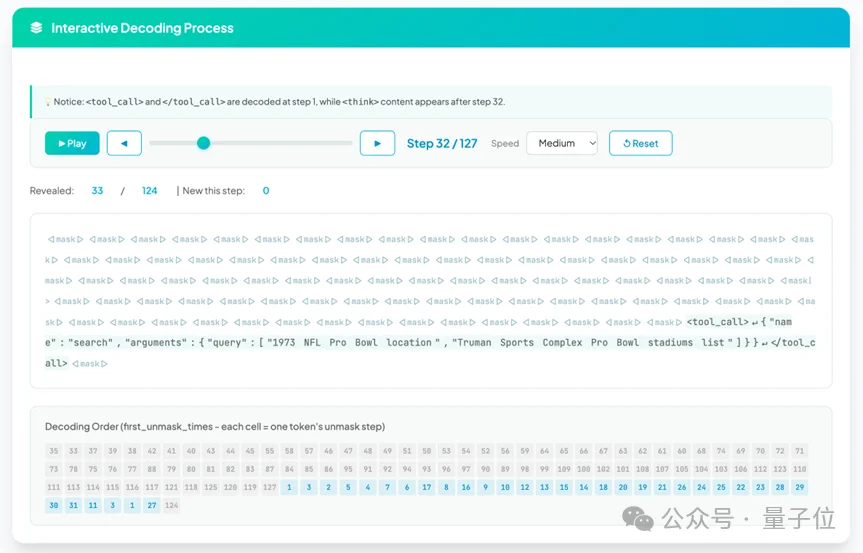Open the Speed dropdown showing Medium
The height and width of the screenshot is (553, 863).
[561, 143]
